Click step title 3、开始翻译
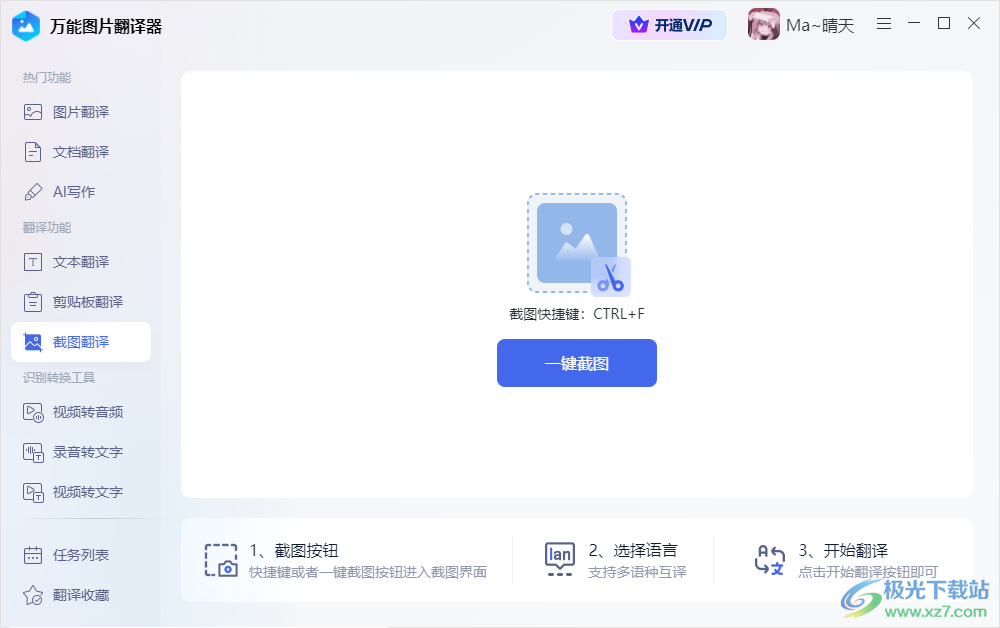1000x628 pixels. coord(843,550)
